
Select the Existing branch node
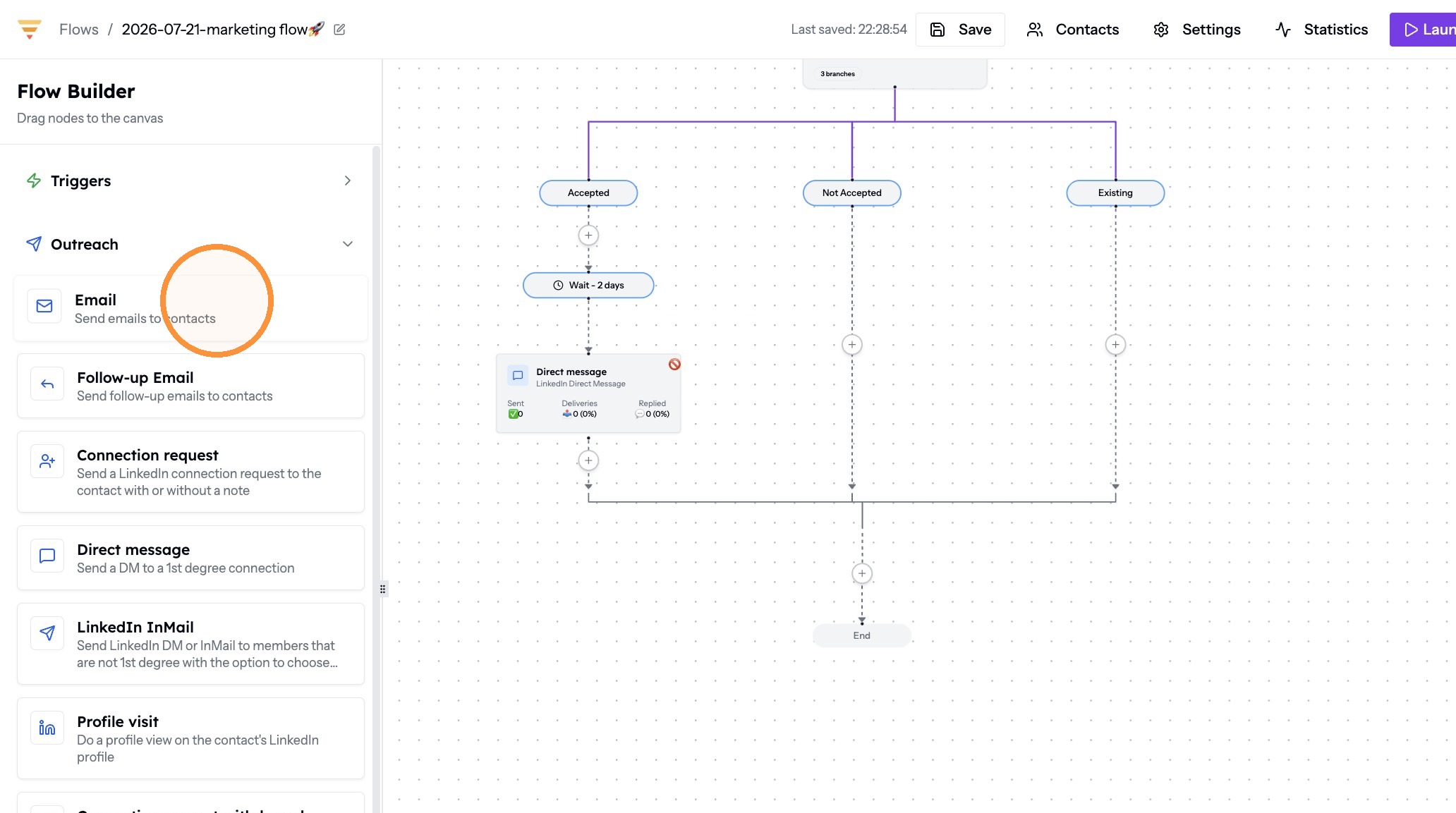[x=1115, y=192]
